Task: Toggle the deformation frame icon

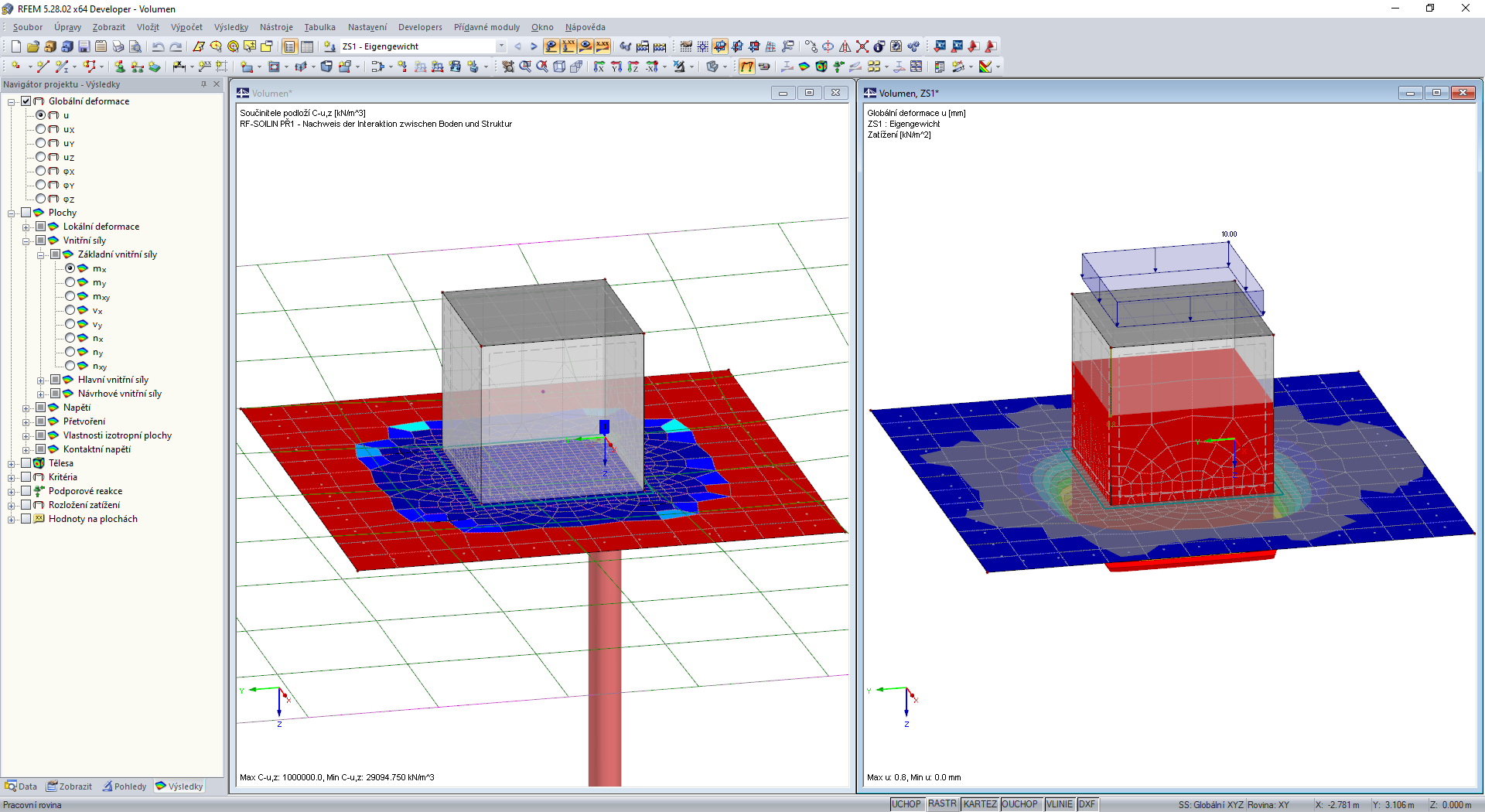Action: pyautogui.click(x=746, y=67)
